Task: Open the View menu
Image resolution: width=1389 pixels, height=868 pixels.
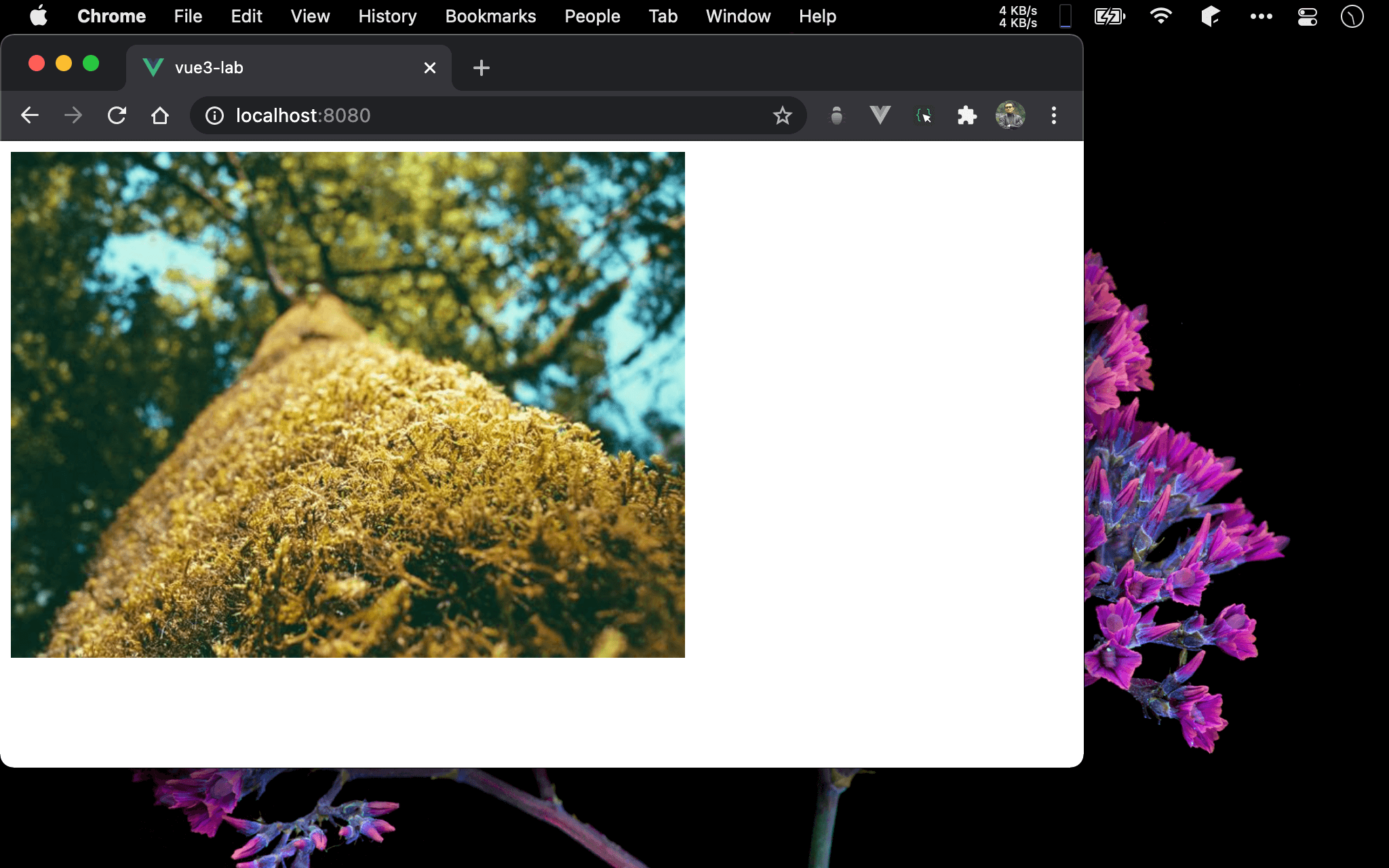Action: [310, 16]
